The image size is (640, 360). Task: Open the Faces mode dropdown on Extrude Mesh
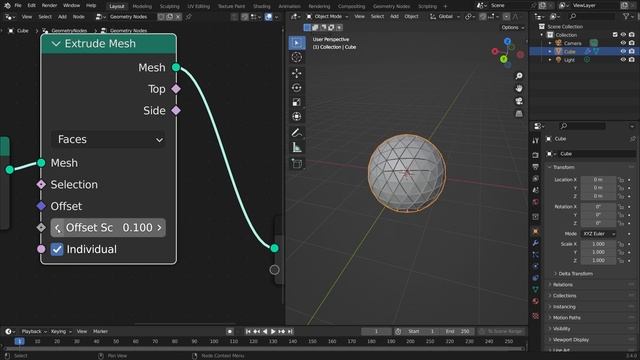point(108,140)
